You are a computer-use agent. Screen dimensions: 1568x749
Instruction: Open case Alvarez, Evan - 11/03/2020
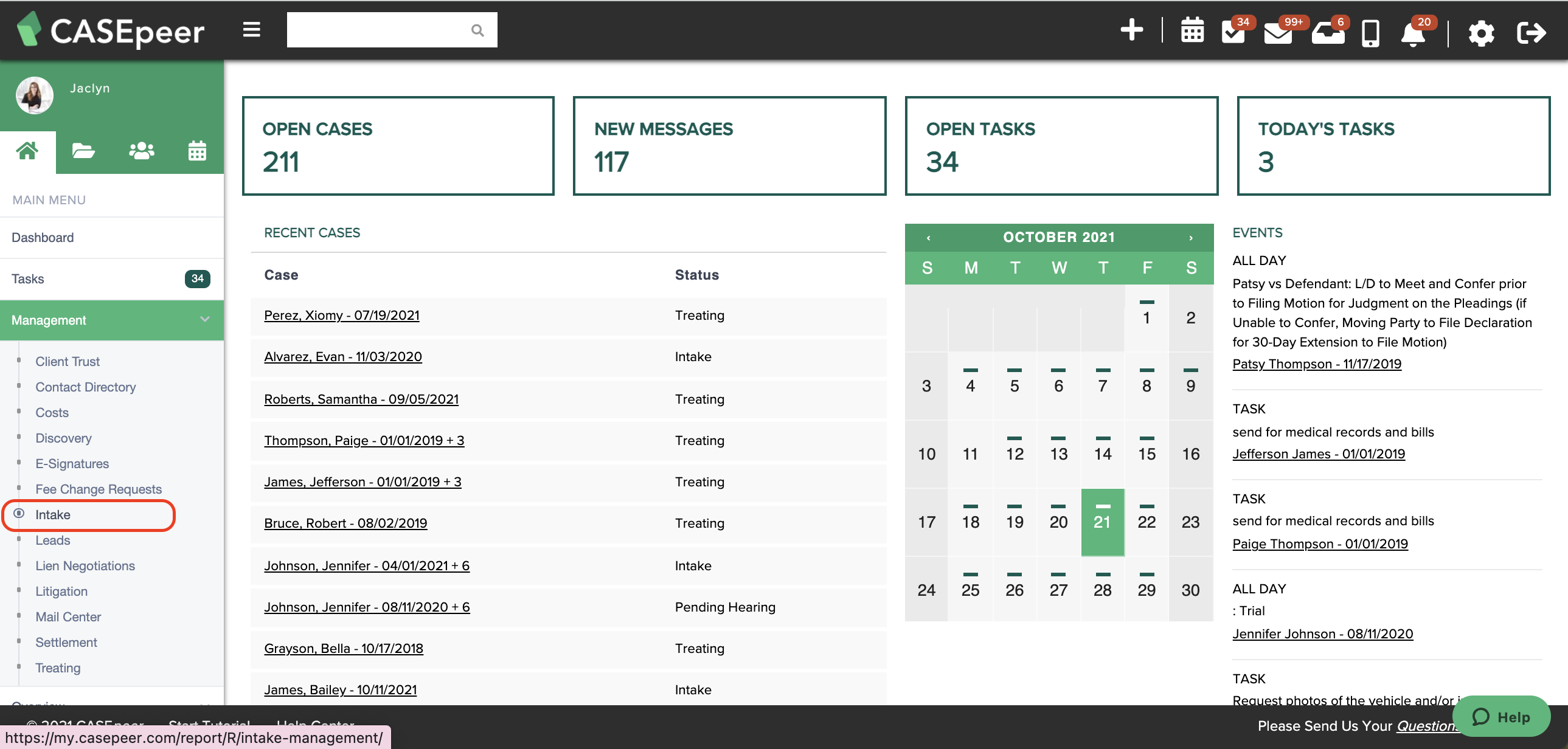tap(342, 356)
